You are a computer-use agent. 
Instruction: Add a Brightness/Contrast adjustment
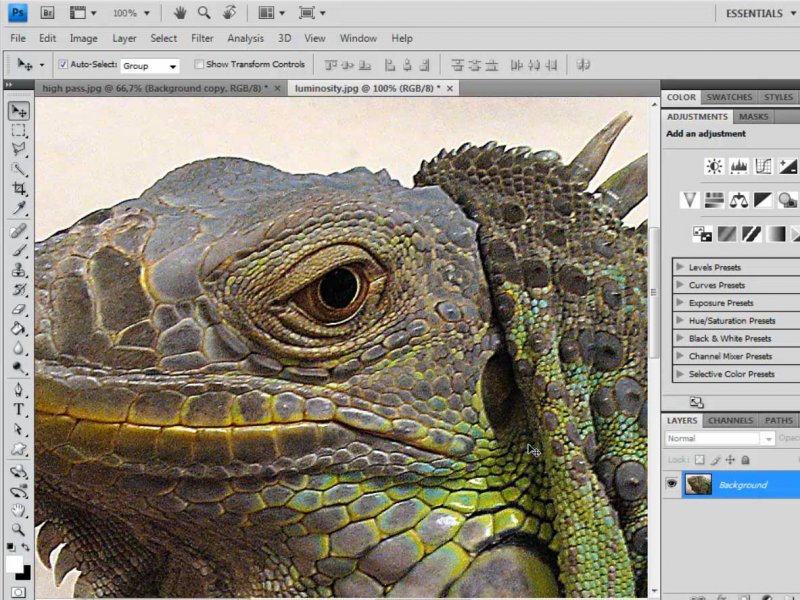[714, 166]
